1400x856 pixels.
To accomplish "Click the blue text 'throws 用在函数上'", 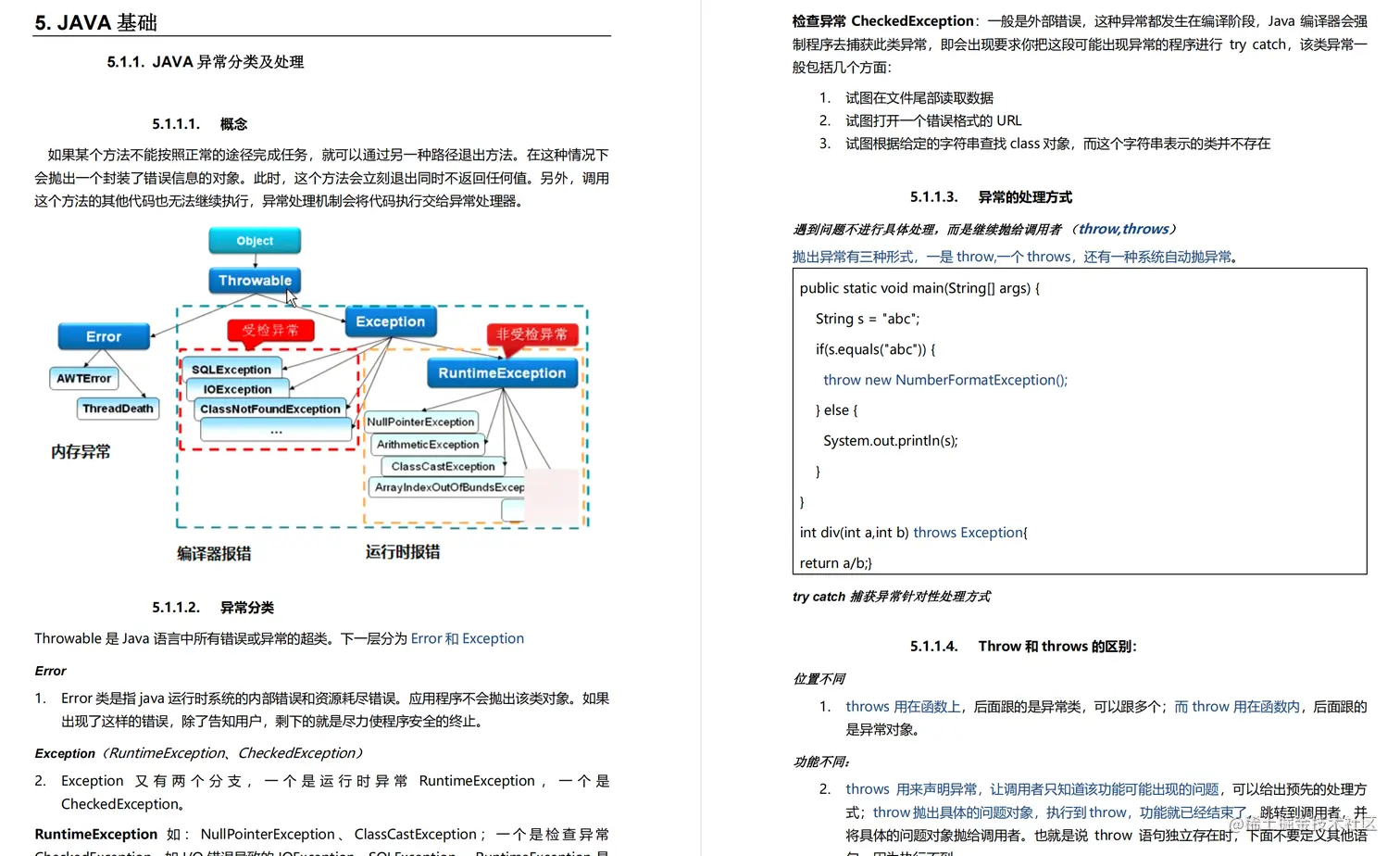I will click(x=903, y=707).
